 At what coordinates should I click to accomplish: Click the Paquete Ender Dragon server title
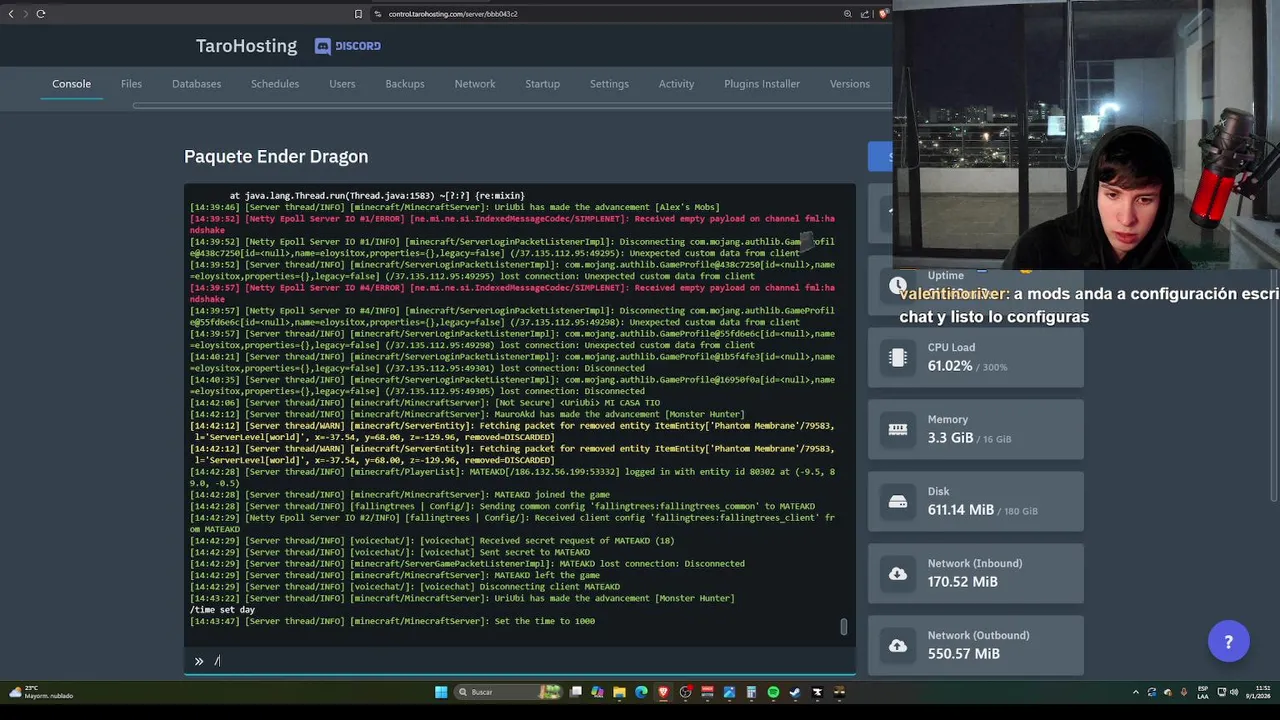[x=276, y=156]
